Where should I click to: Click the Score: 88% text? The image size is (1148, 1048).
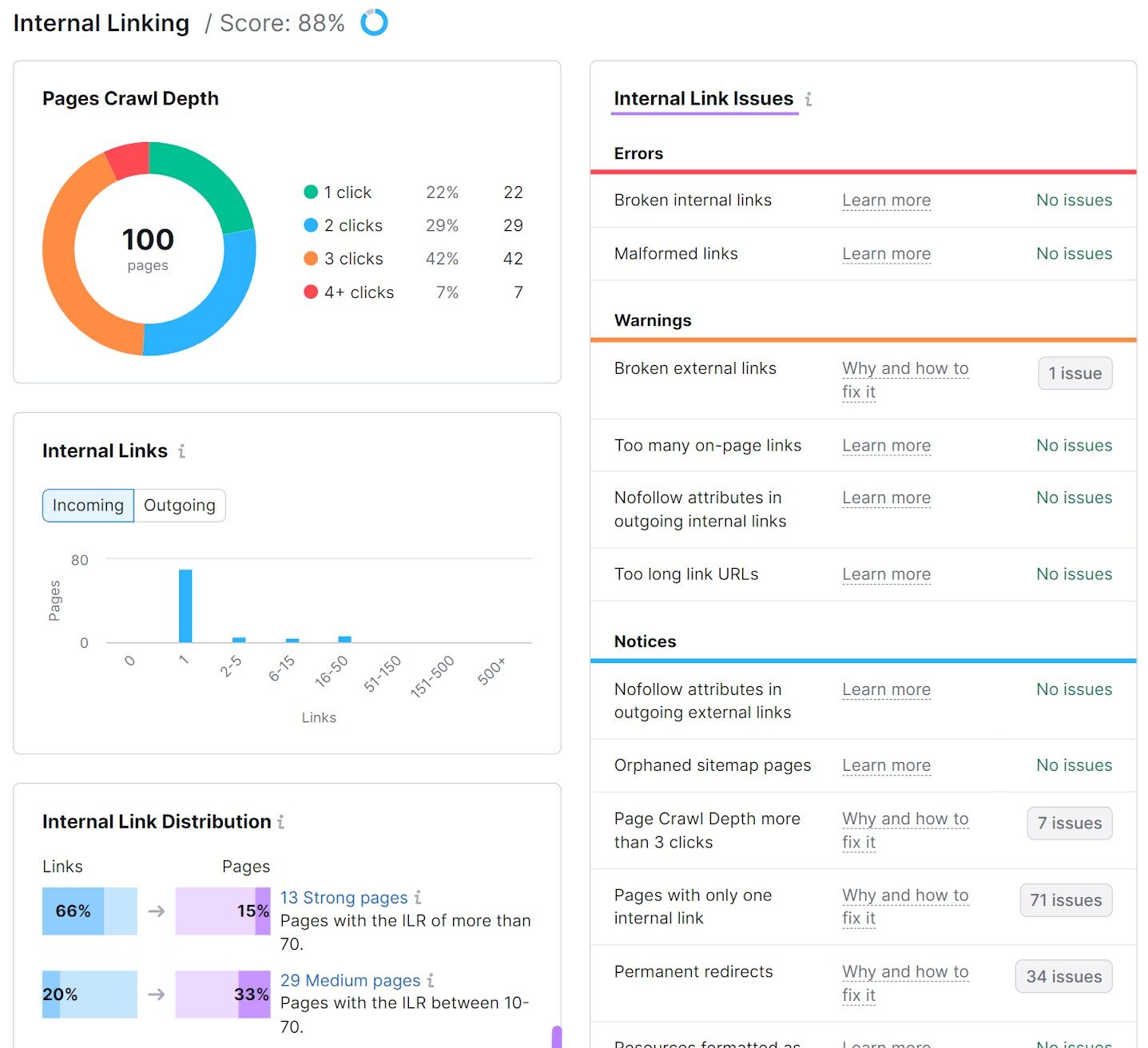tap(282, 23)
